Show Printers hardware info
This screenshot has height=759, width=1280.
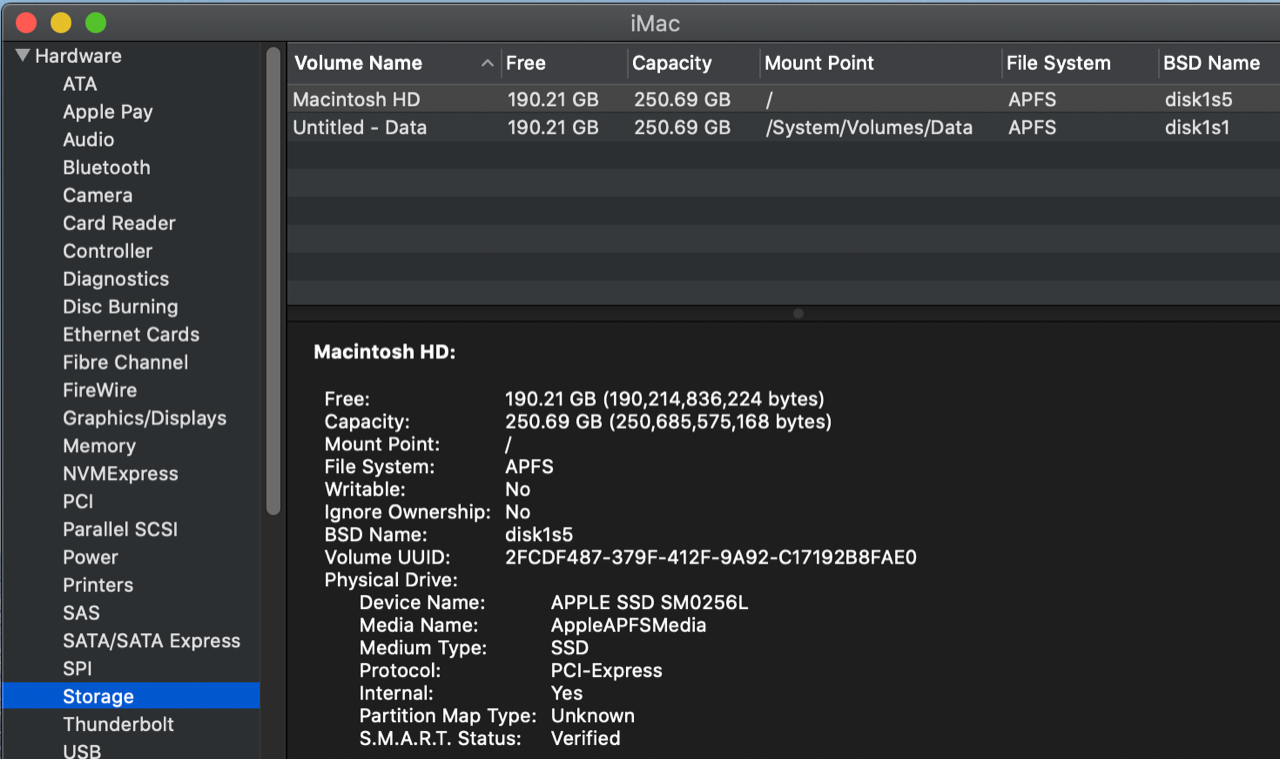click(98, 585)
